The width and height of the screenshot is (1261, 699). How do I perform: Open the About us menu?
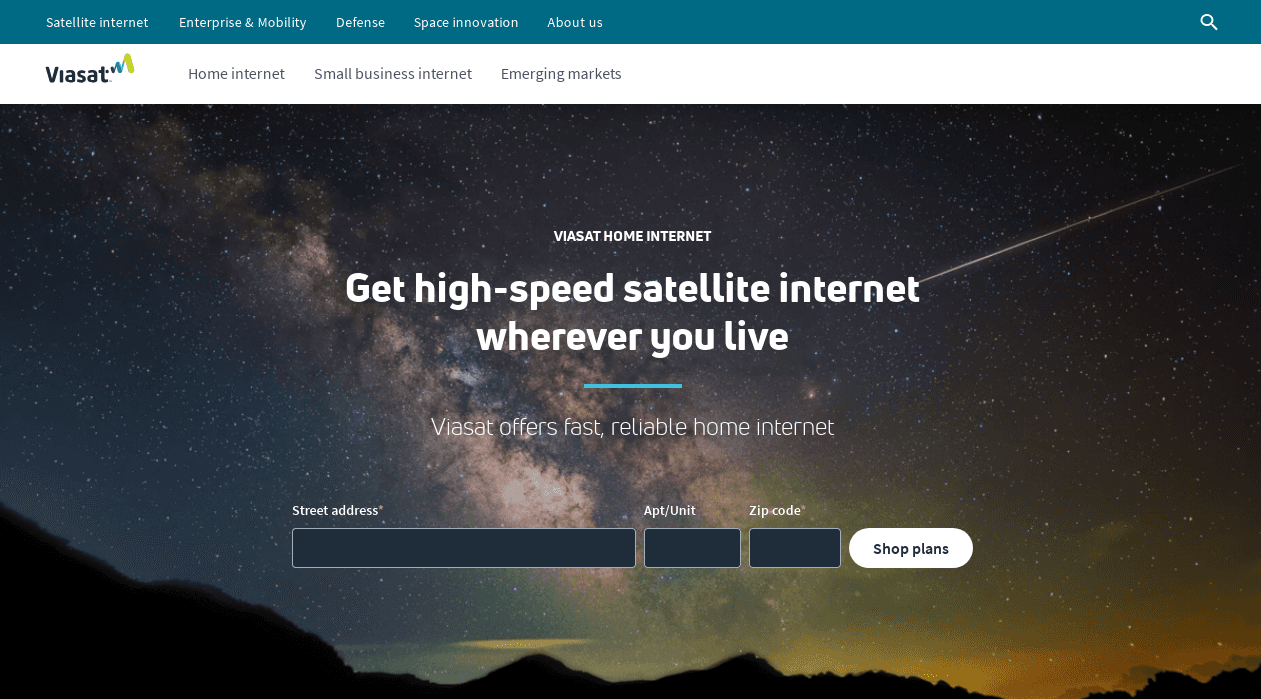[575, 22]
